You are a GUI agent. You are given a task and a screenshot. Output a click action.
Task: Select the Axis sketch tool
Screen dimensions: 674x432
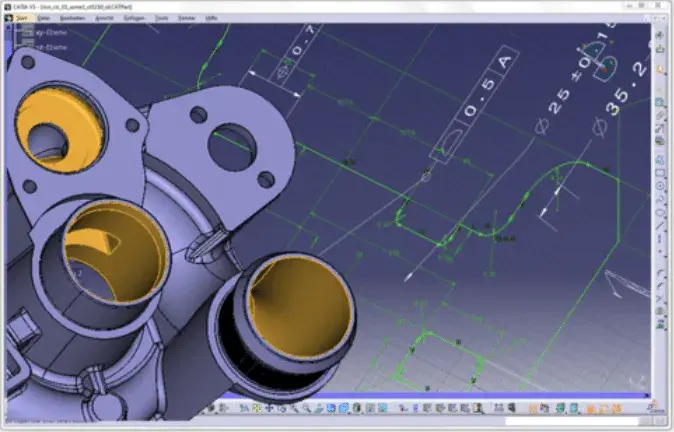[x=660, y=239]
